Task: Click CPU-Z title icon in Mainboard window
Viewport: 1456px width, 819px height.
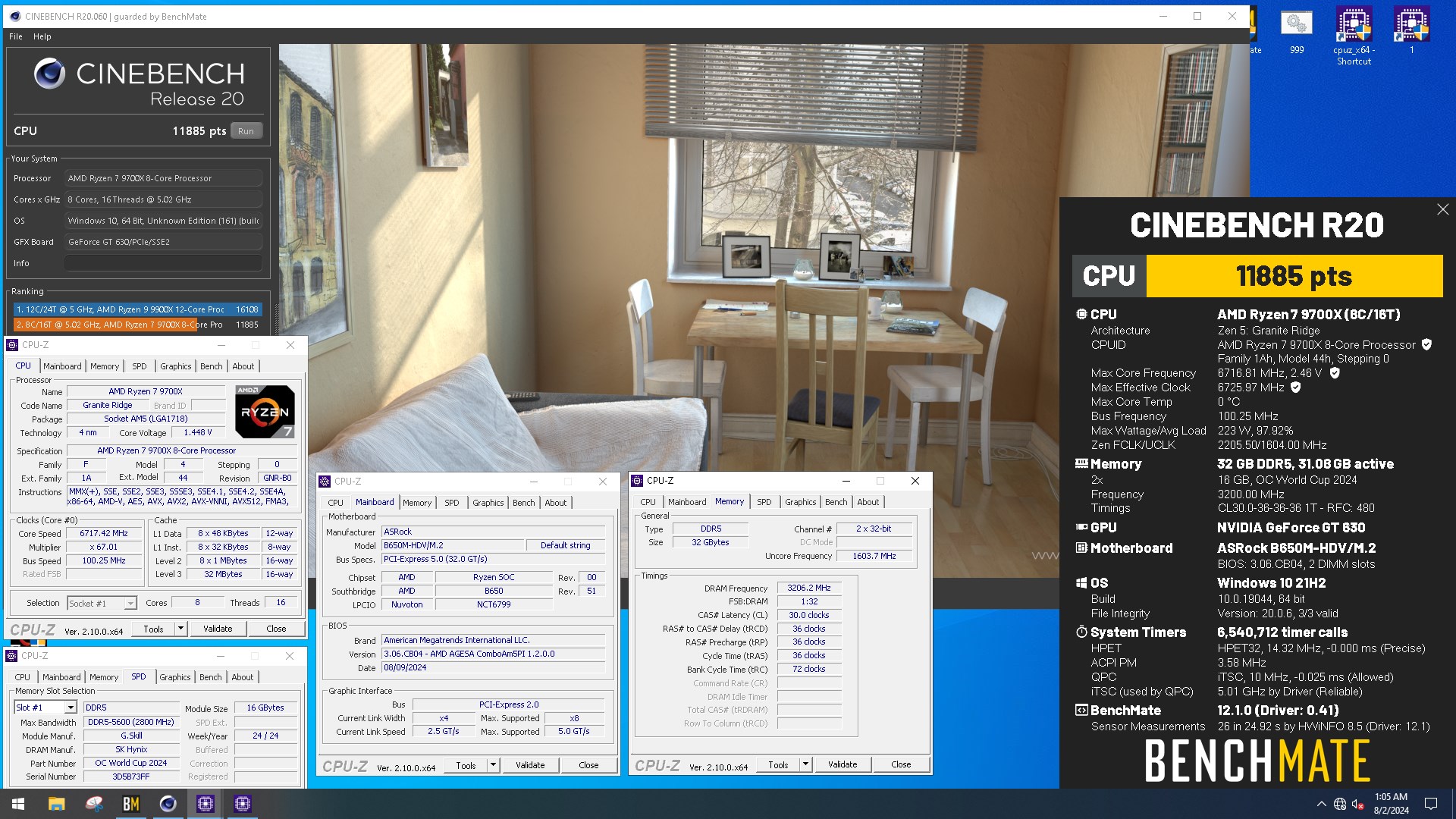Action: 325,482
